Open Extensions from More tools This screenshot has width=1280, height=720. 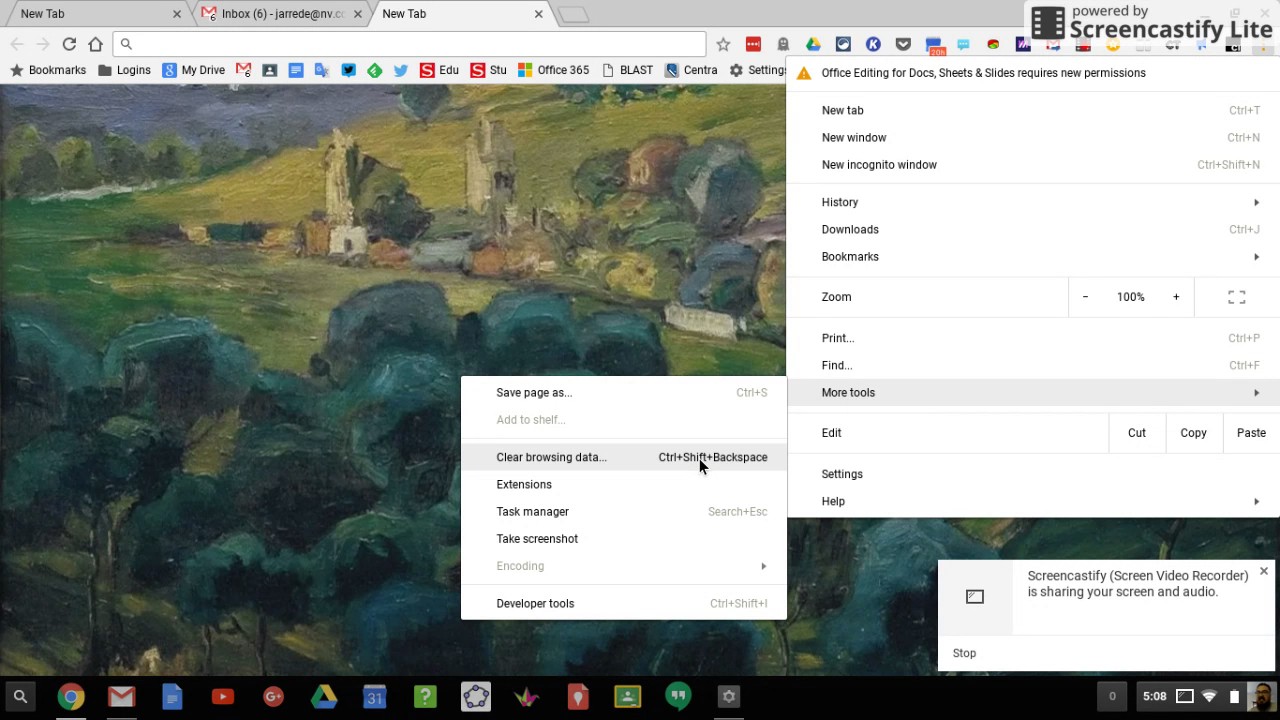pos(624,484)
